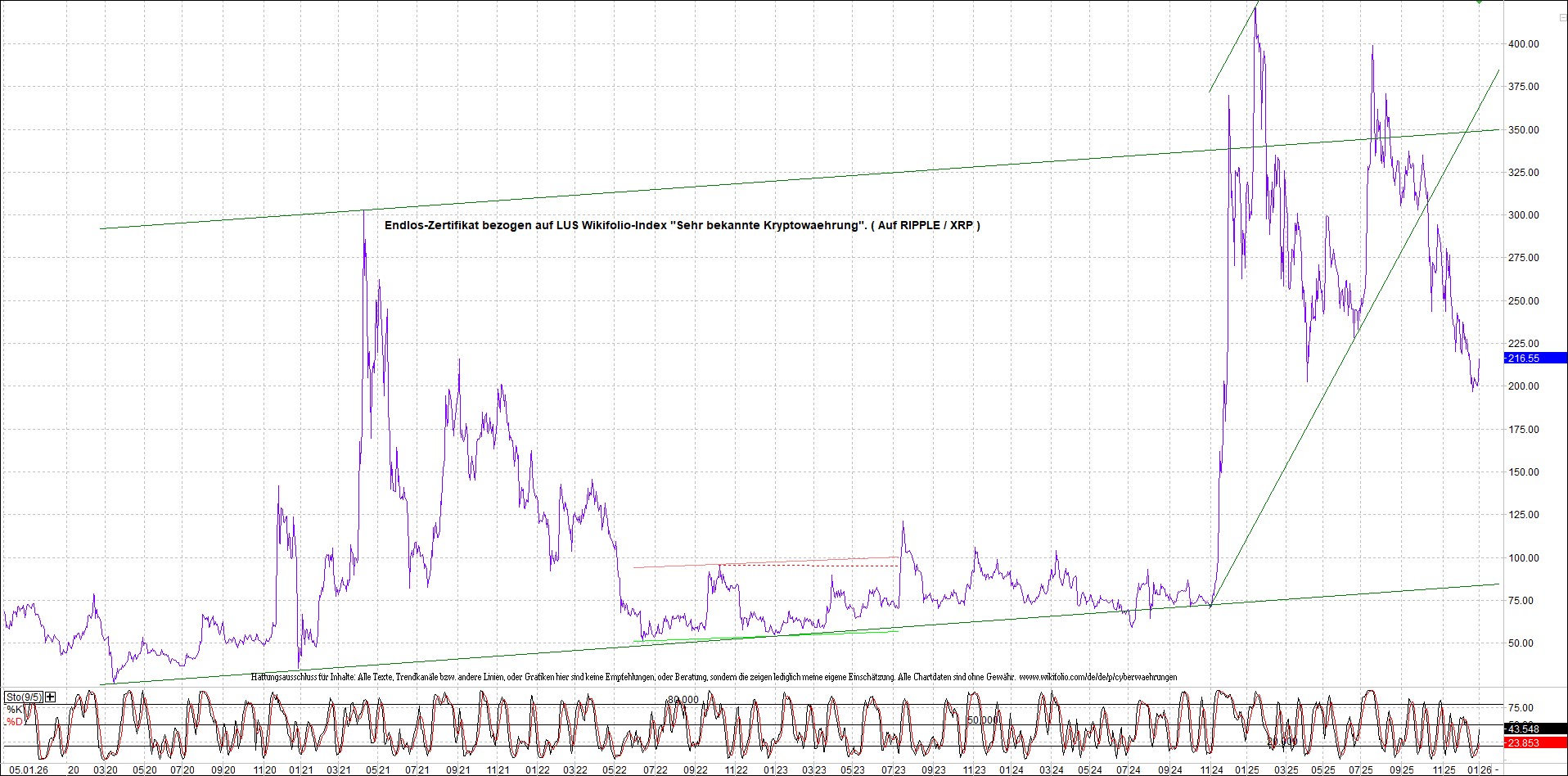Click the 400.00 price axis label
1568x776 pixels.
(x=1523, y=44)
